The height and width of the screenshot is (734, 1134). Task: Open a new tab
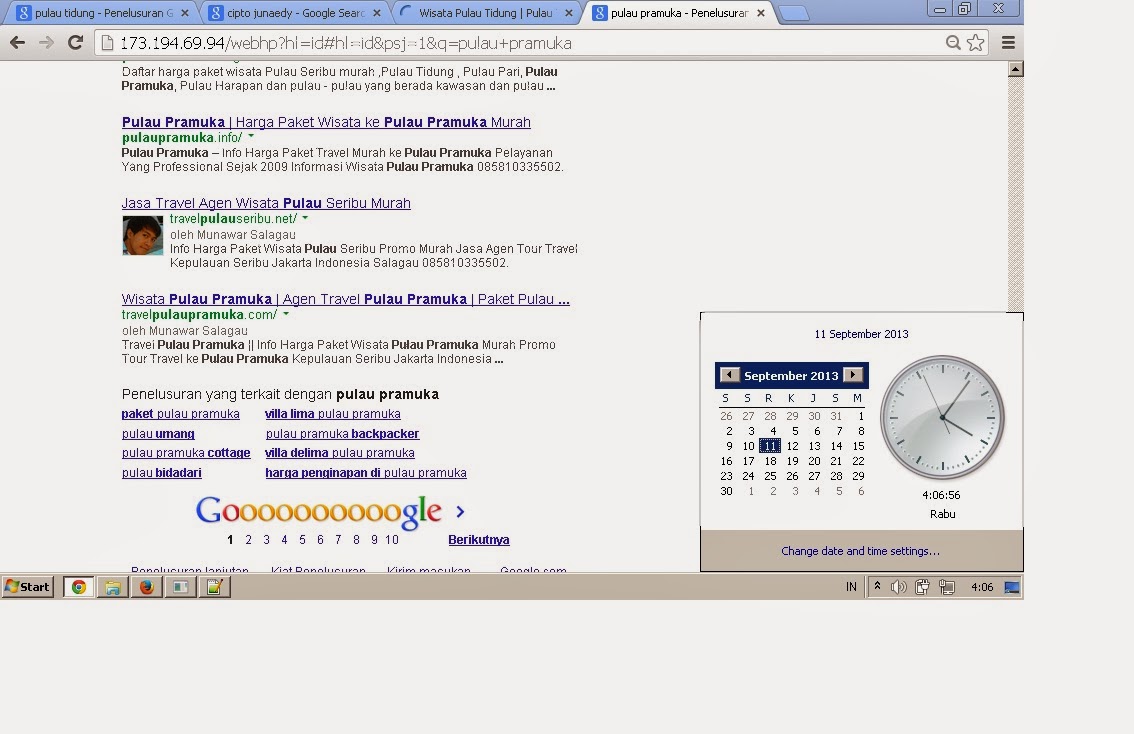[794, 13]
